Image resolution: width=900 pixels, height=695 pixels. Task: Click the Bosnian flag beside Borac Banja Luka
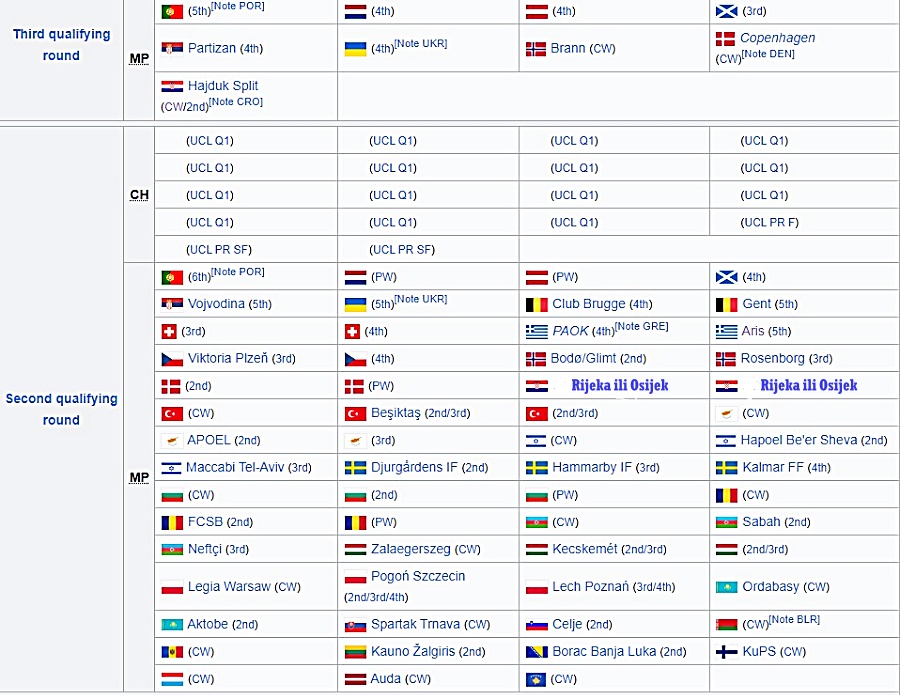537,653
